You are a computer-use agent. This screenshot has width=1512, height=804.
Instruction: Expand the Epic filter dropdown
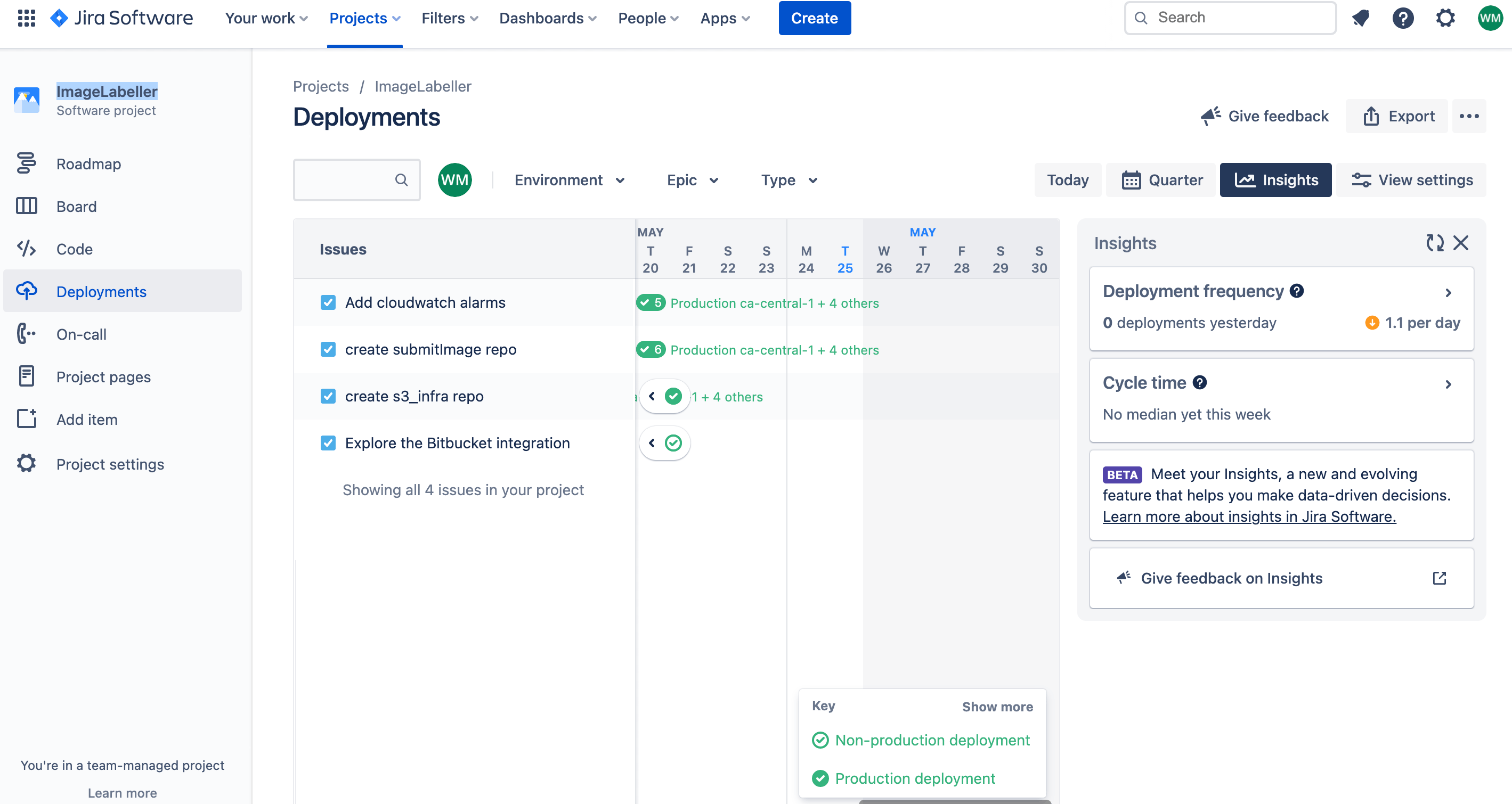click(x=692, y=180)
